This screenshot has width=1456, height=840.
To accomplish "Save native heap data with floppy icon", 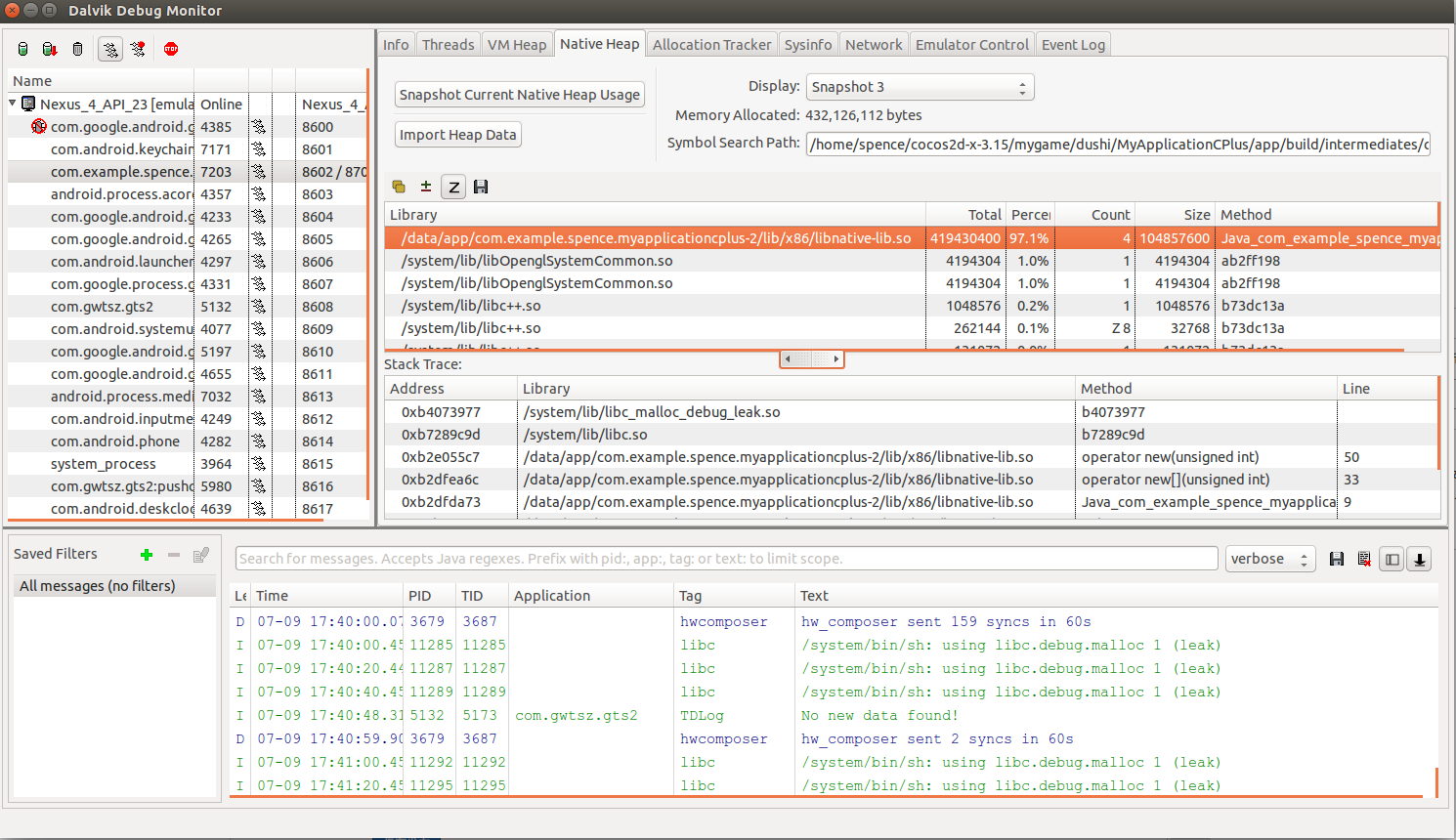I will [x=481, y=187].
